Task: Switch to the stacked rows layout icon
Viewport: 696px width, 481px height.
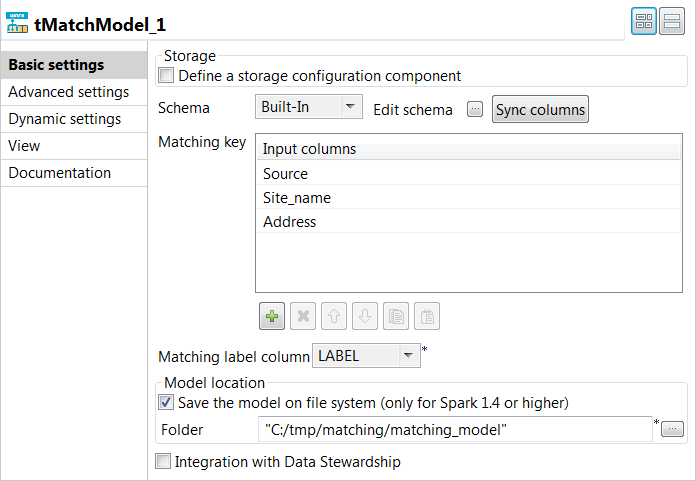Action: click(672, 23)
